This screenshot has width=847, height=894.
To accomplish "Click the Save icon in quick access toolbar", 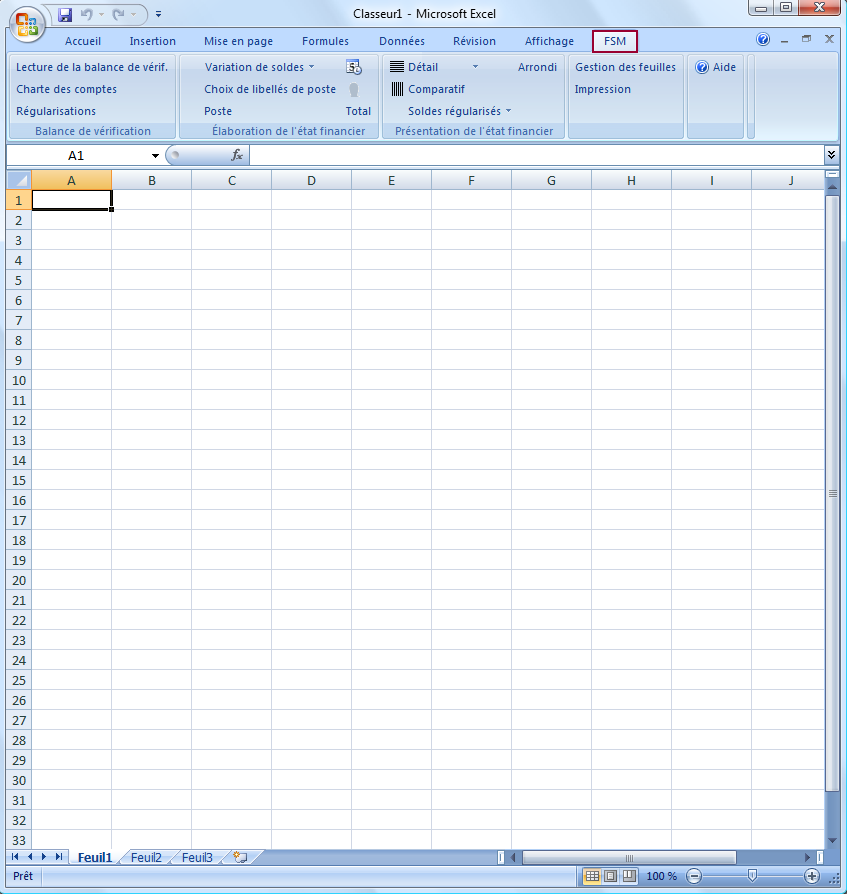I will (65, 15).
